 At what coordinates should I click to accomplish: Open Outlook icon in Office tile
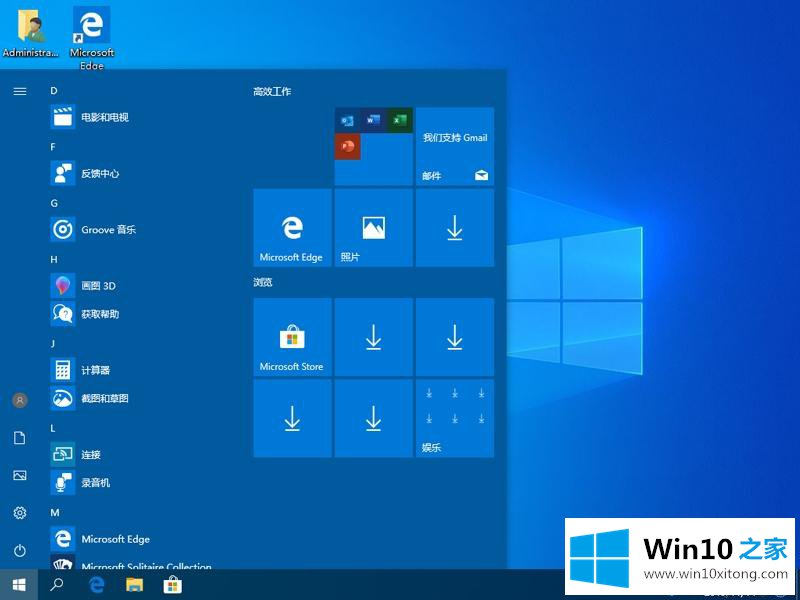347,120
